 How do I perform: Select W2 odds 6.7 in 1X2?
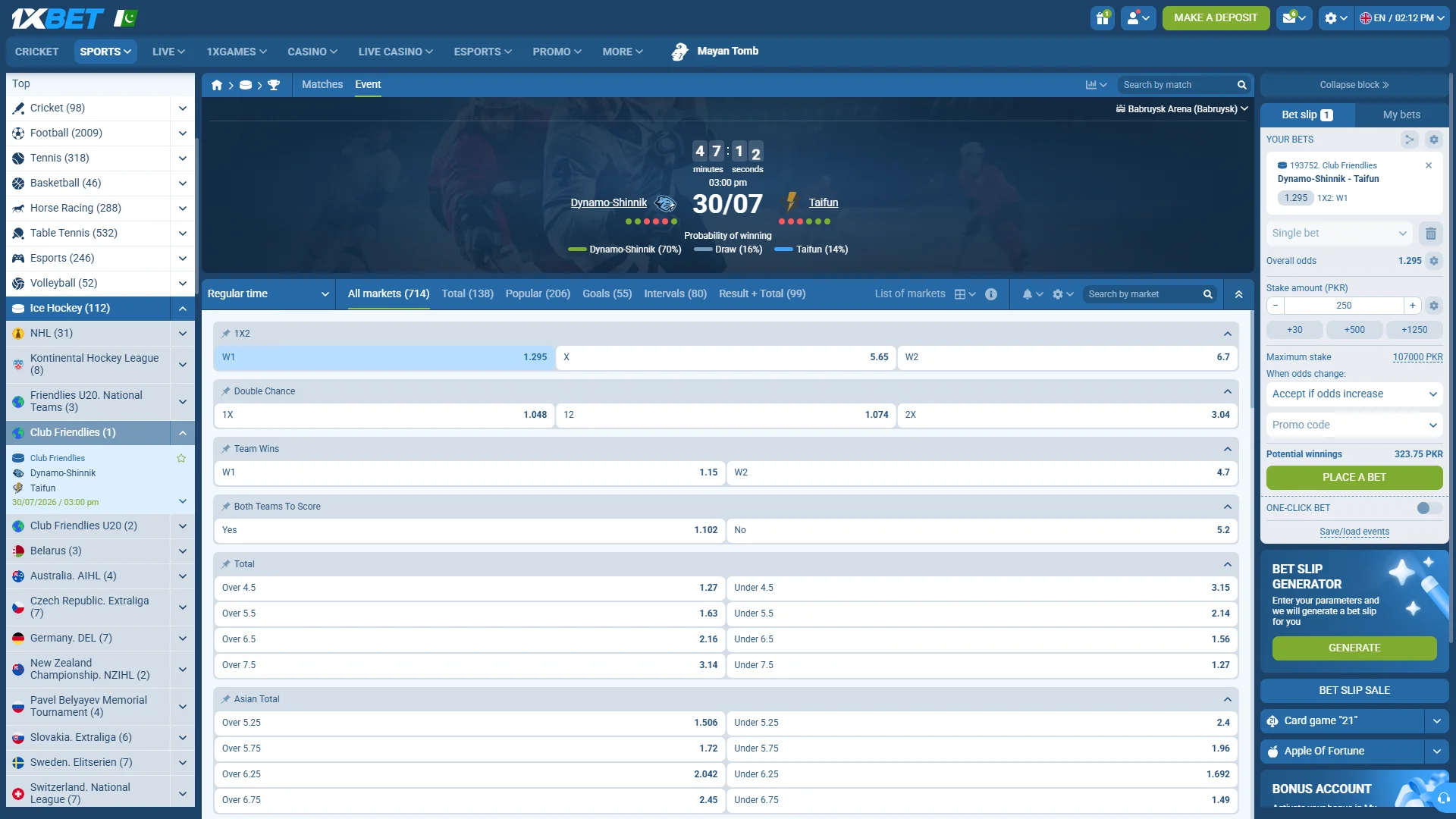(x=1068, y=357)
